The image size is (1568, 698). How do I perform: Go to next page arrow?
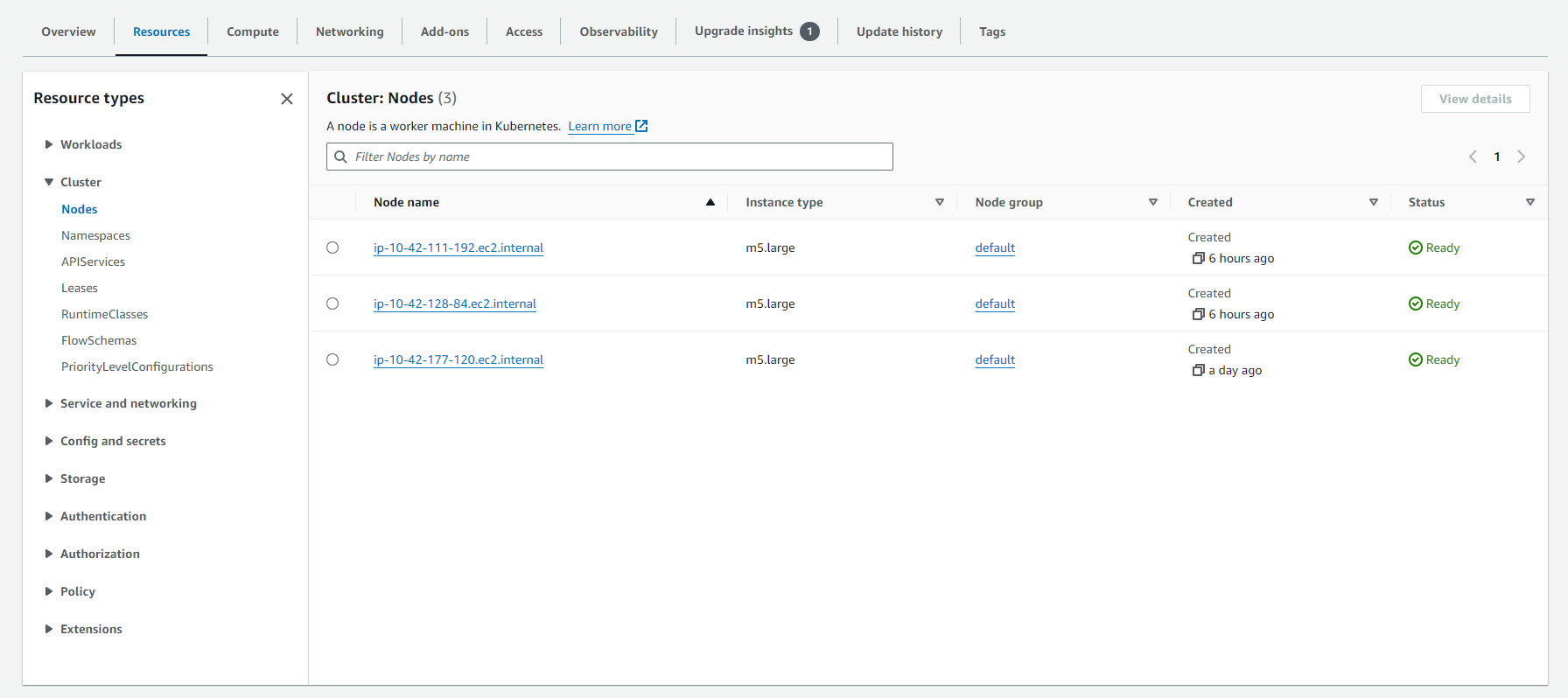[1522, 157]
